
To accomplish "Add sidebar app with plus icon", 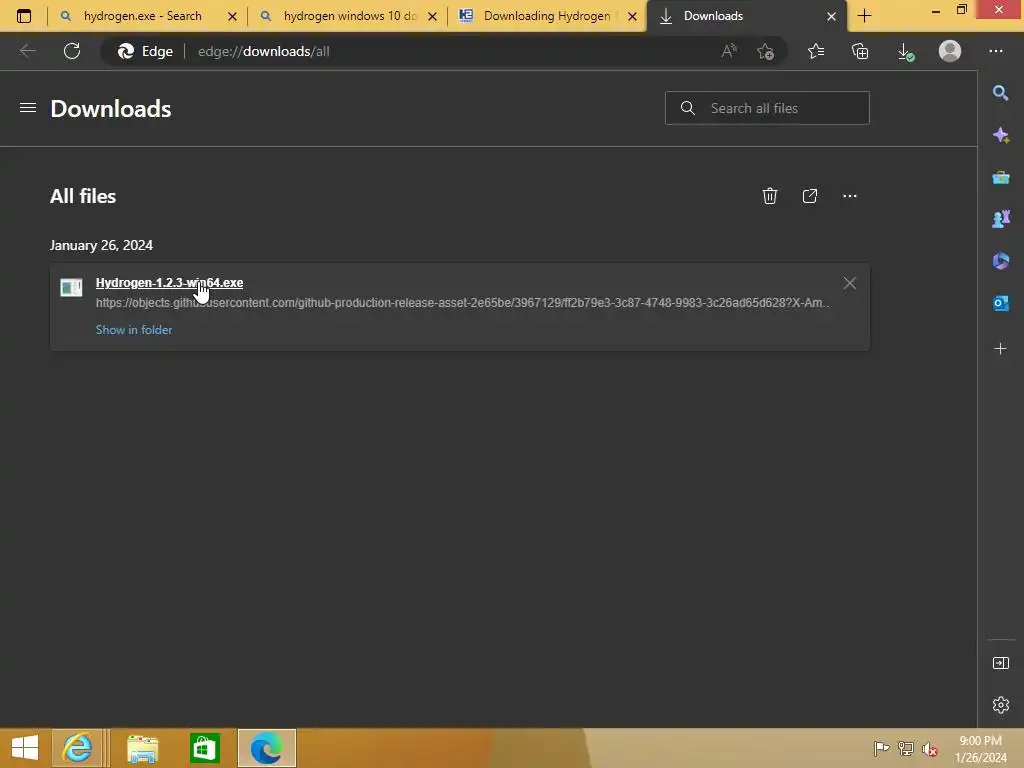I will [1000, 349].
